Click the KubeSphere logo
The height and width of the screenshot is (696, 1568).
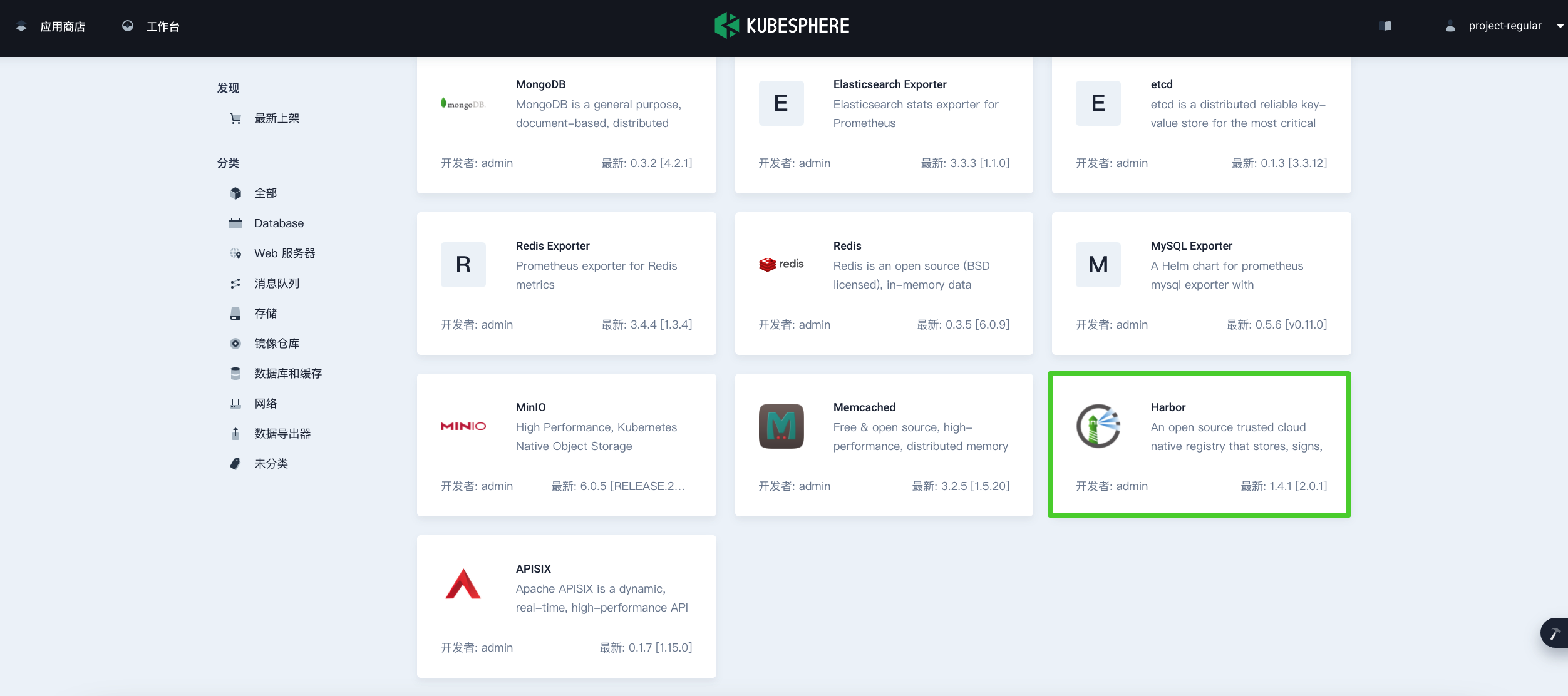pos(781,25)
